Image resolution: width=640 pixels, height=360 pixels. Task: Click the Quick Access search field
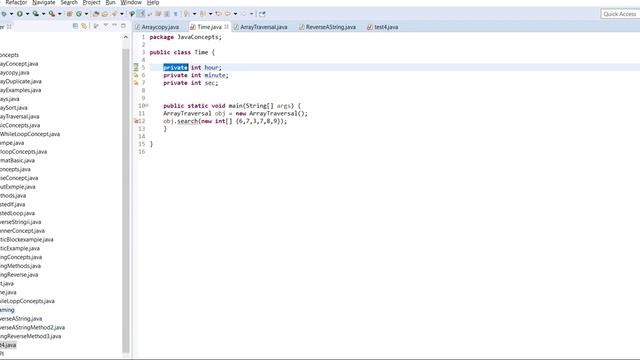[620, 14]
